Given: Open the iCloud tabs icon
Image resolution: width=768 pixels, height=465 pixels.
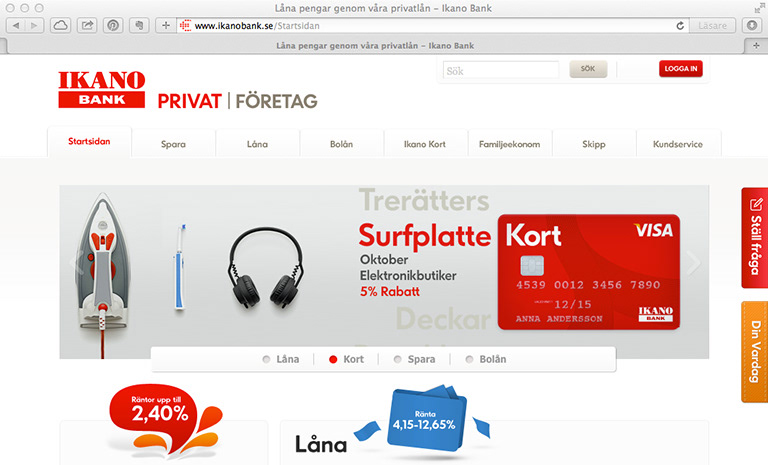Looking at the screenshot, I should [60, 25].
